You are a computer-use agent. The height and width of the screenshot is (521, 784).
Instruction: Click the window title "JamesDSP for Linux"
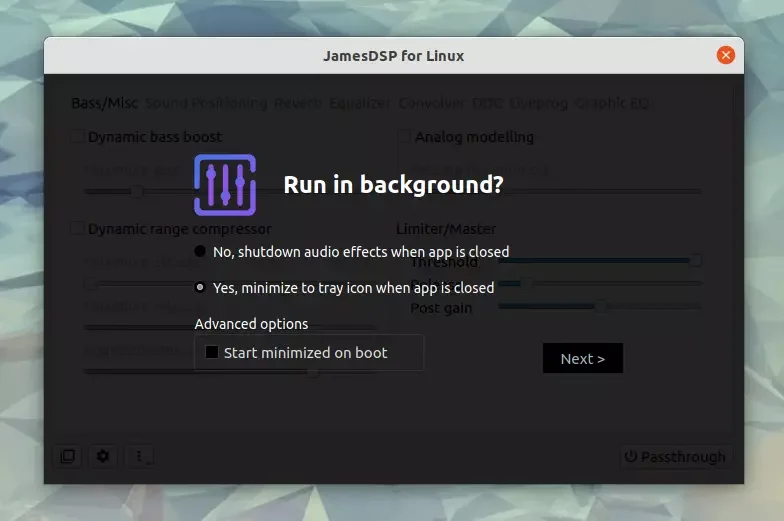click(x=394, y=56)
